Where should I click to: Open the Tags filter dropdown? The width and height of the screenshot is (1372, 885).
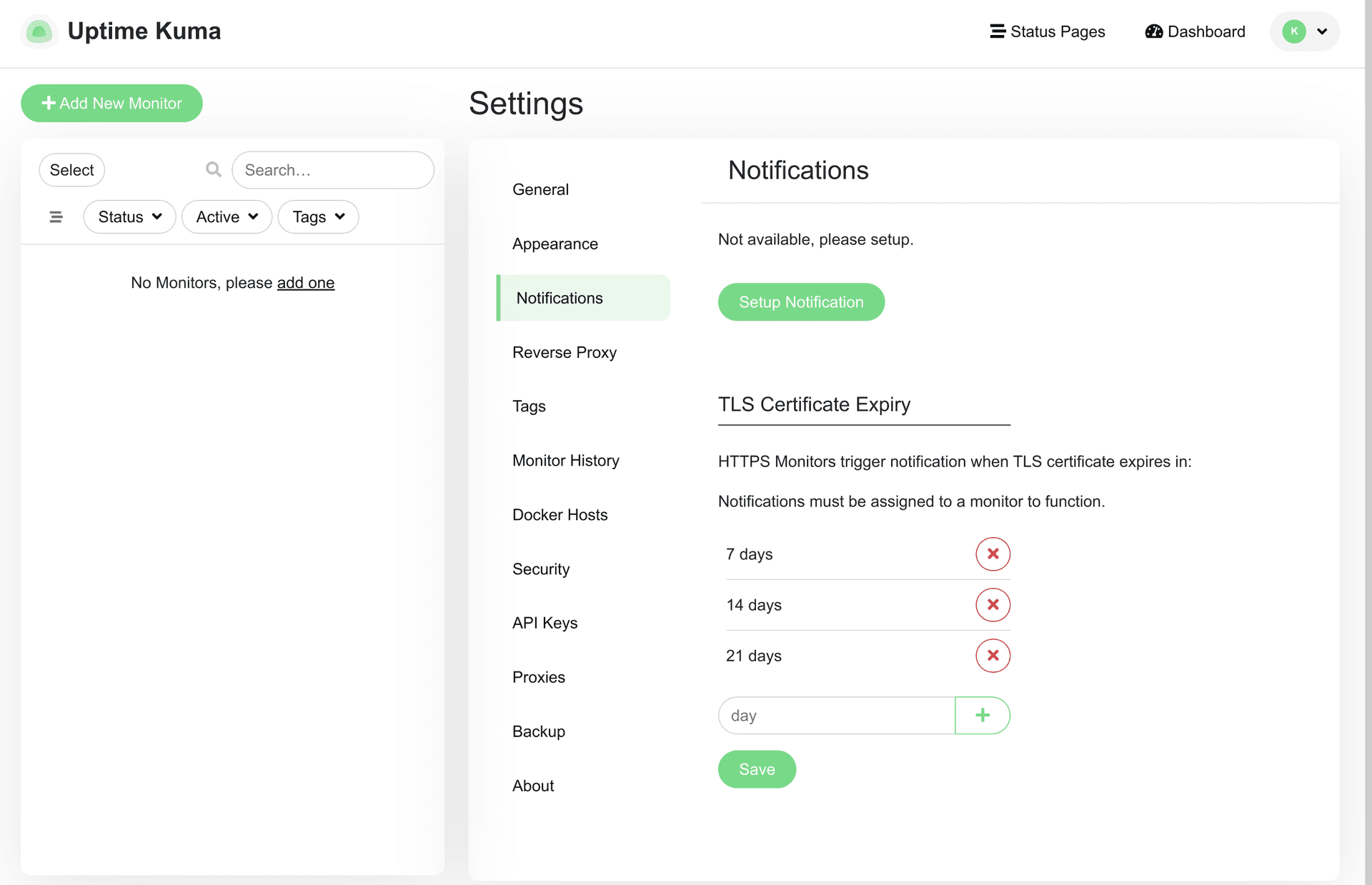pos(318,217)
